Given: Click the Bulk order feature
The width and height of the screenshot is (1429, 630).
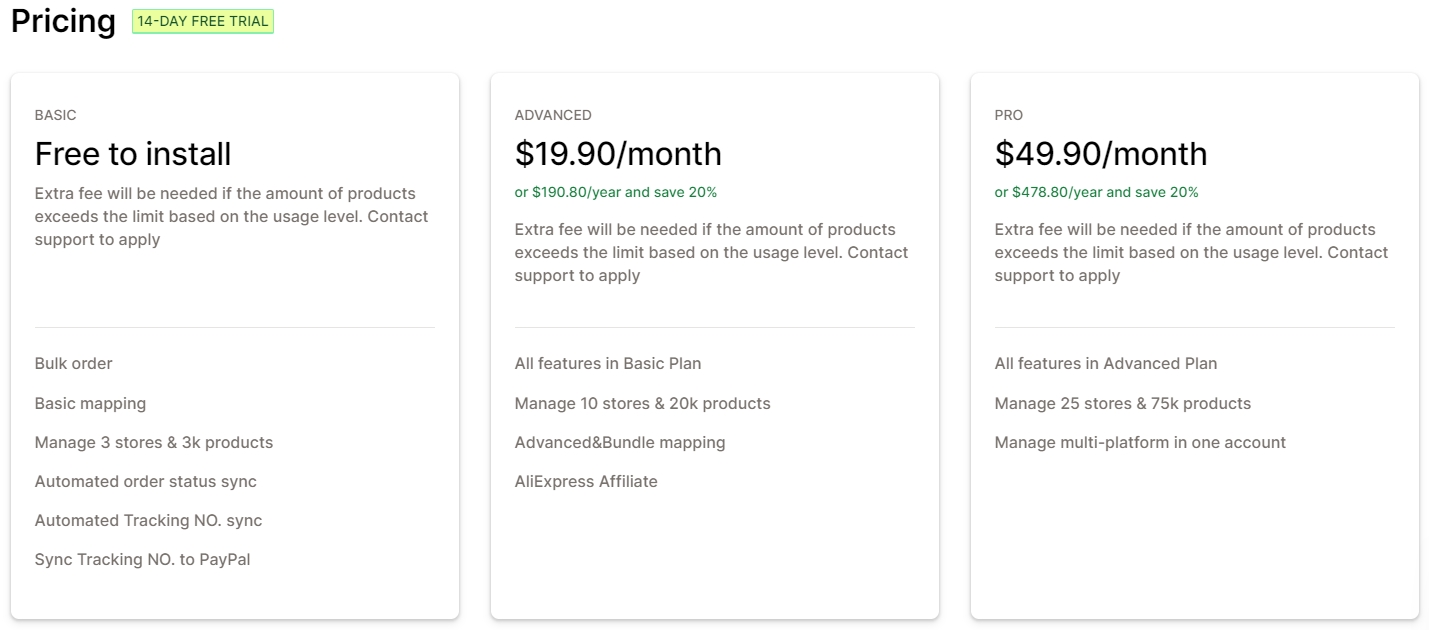Looking at the screenshot, I should coord(73,364).
